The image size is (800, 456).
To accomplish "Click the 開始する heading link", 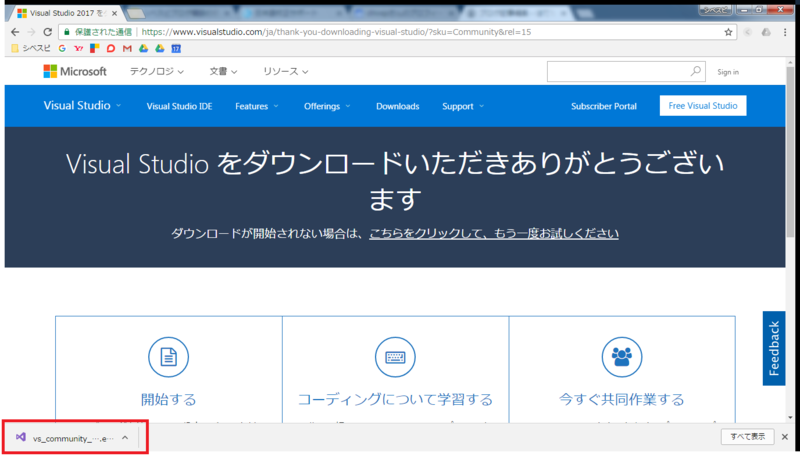I will tap(168, 399).
